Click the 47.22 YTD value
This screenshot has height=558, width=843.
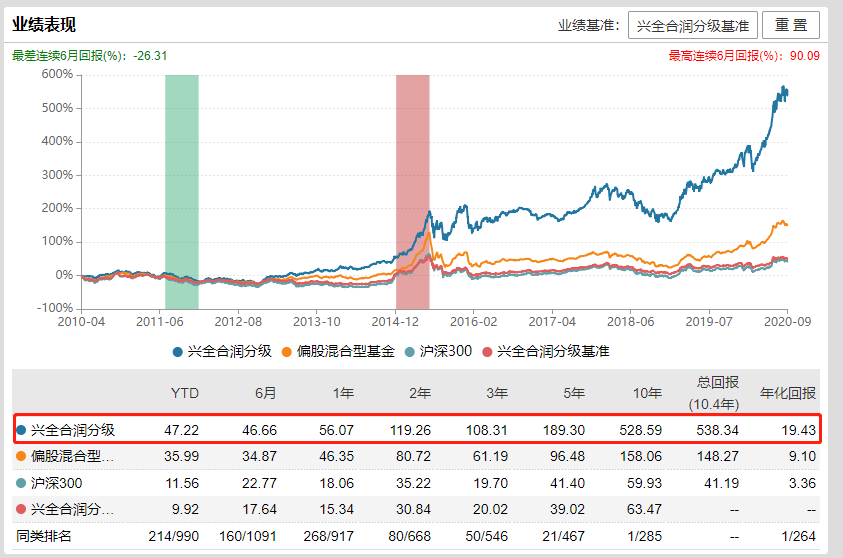tap(182, 431)
